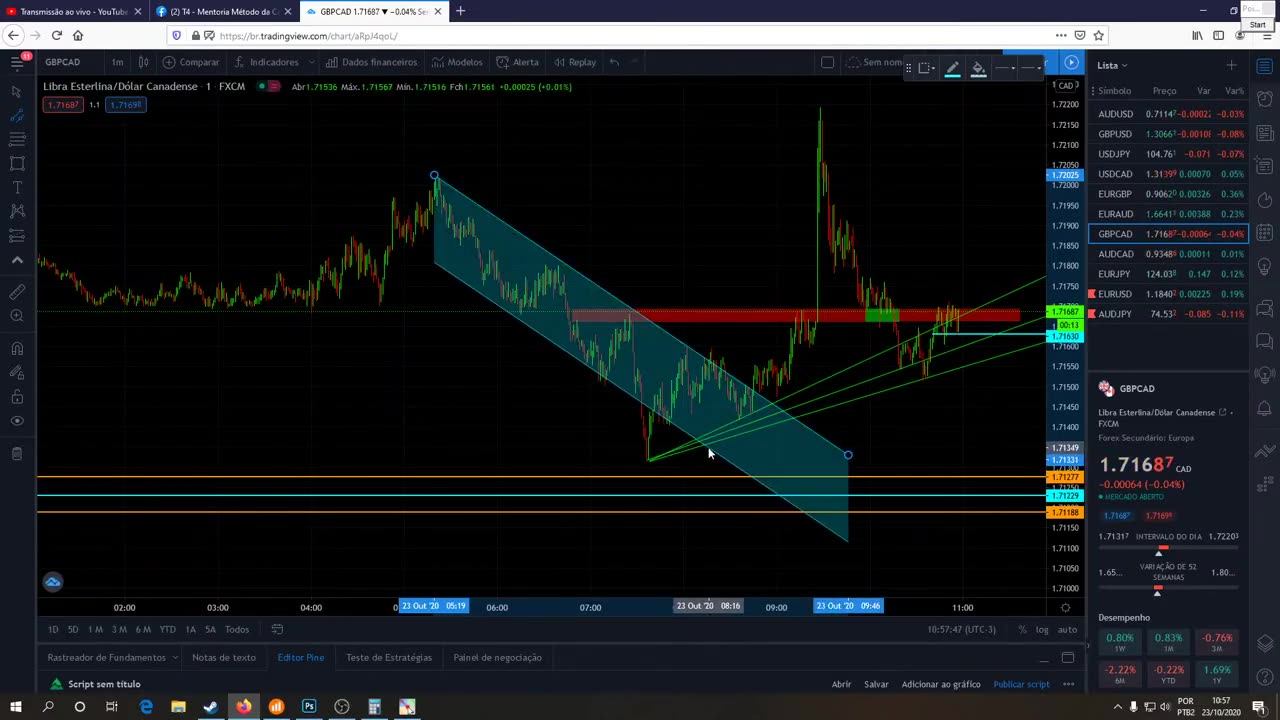Open Modelos templates

click(x=456, y=62)
